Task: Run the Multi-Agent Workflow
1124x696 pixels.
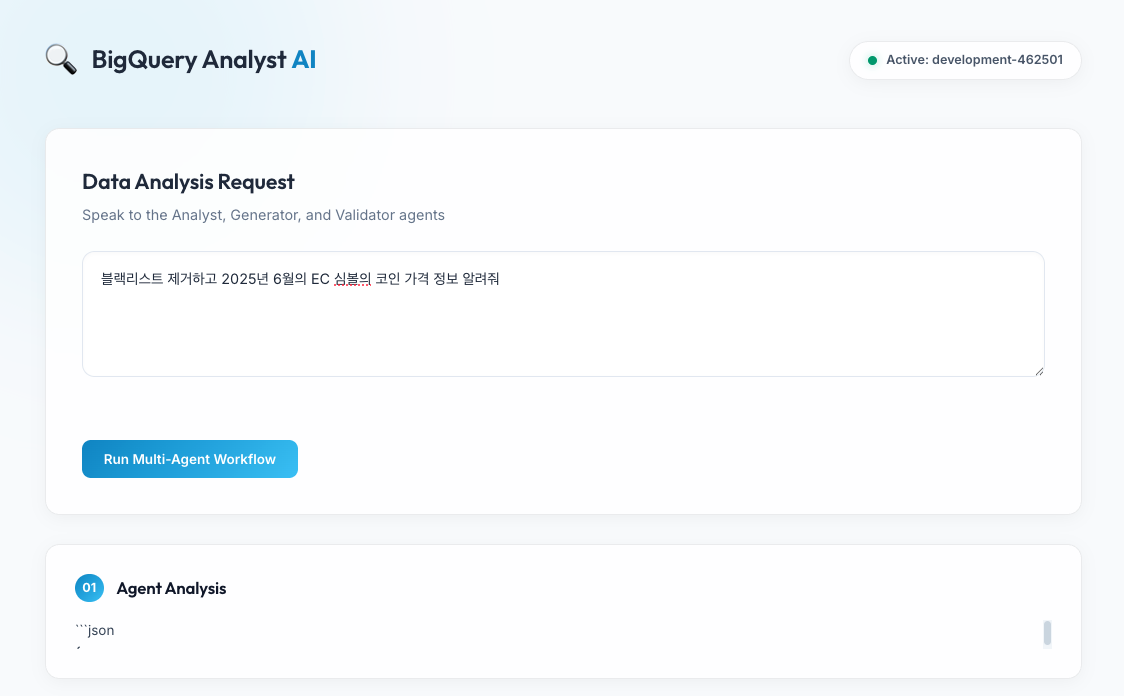Action: pos(190,459)
